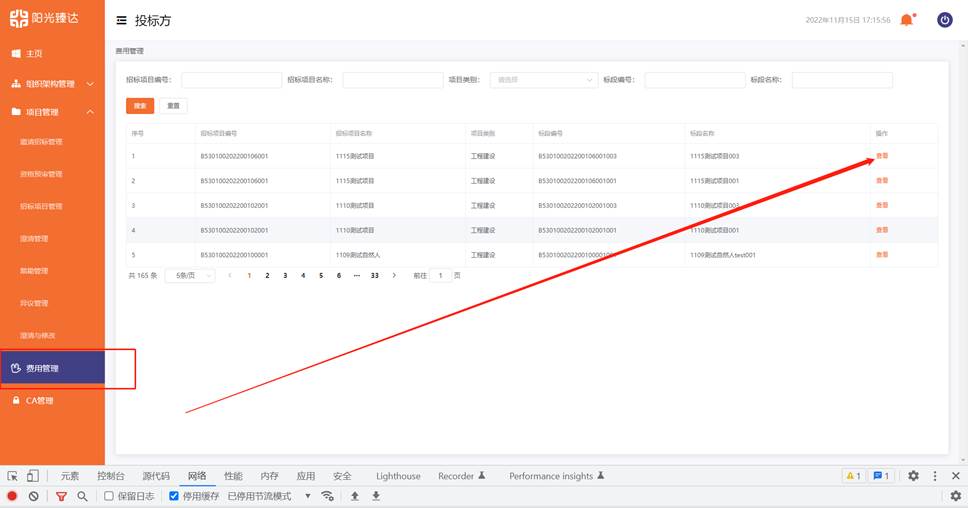Switch to DevTools 应用 tab
The height and width of the screenshot is (508, 968).
tap(306, 476)
